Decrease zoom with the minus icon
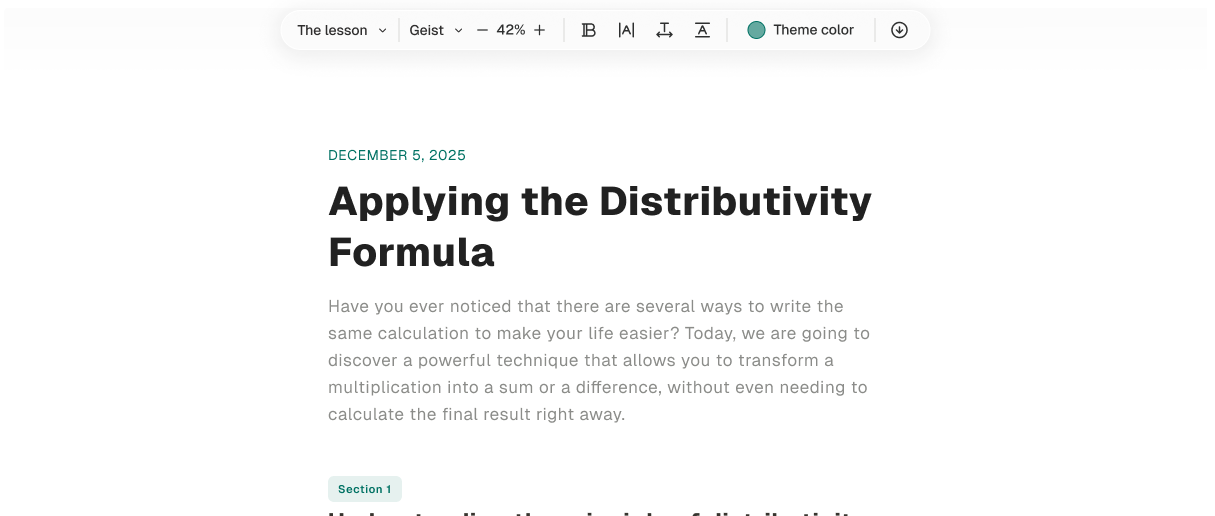The height and width of the screenshot is (516, 1215). tap(482, 30)
